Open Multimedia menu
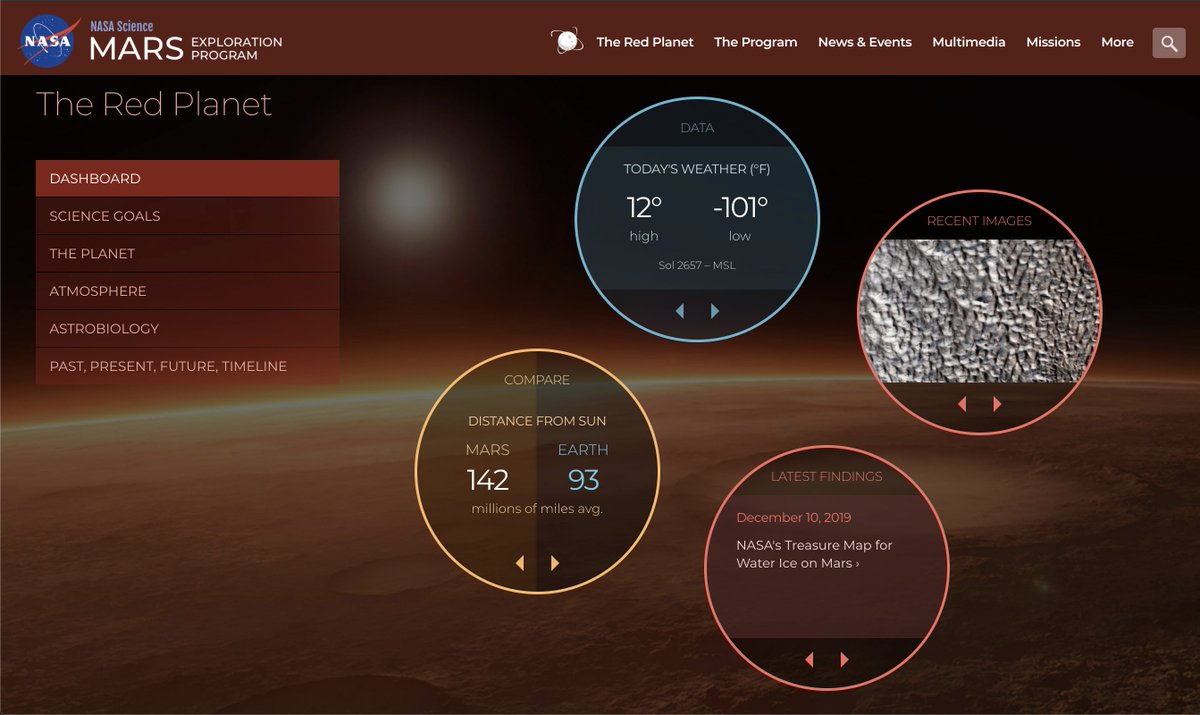Image resolution: width=1200 pixels, height=715 pixels. pyautogui.click(x=969, y=42)
